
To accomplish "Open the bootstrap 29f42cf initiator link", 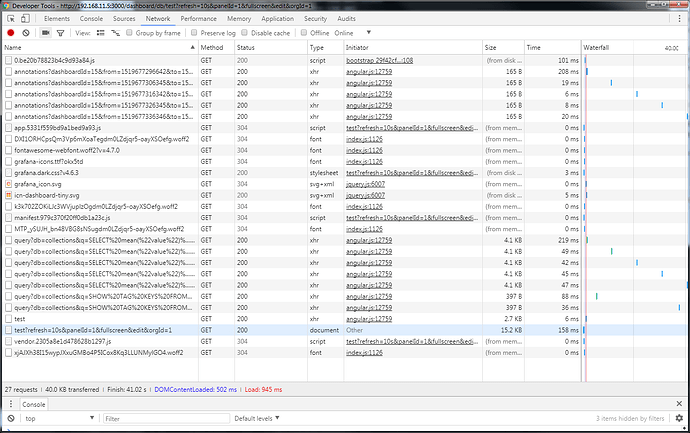I will 379,60.
